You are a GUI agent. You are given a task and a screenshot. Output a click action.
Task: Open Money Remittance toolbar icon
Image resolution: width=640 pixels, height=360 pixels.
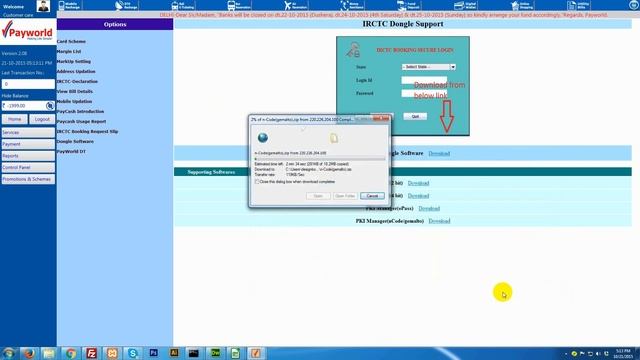pyautogui.click(x=352, y=6)
